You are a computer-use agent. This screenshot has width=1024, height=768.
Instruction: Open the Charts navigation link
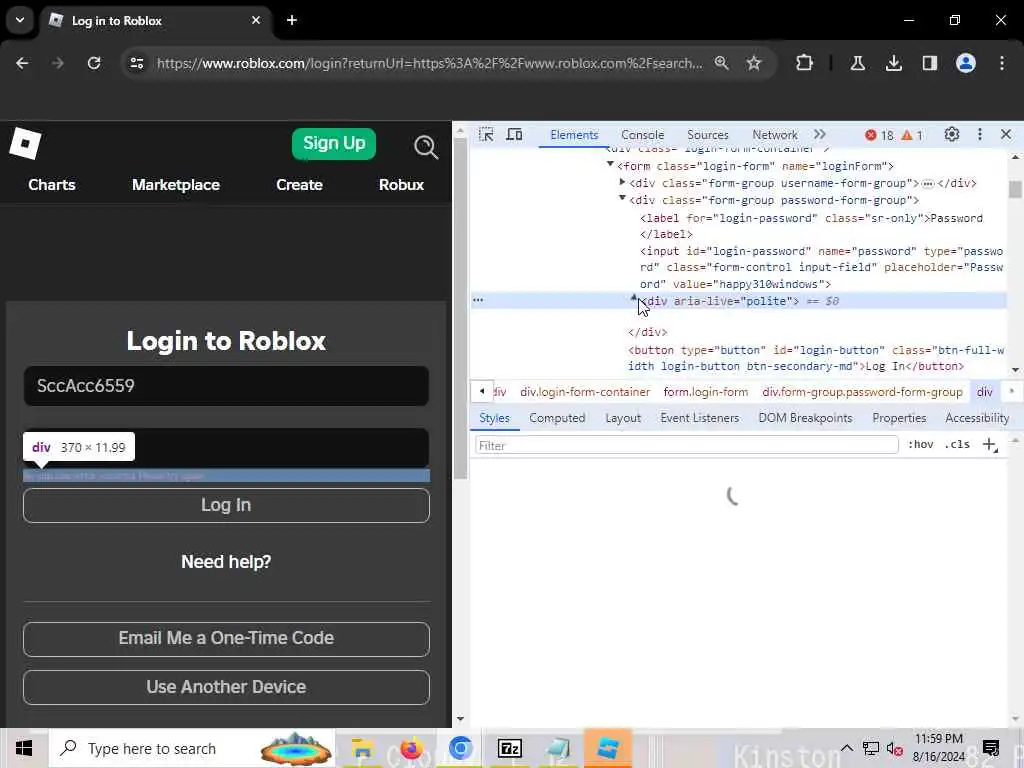(52, 185)
